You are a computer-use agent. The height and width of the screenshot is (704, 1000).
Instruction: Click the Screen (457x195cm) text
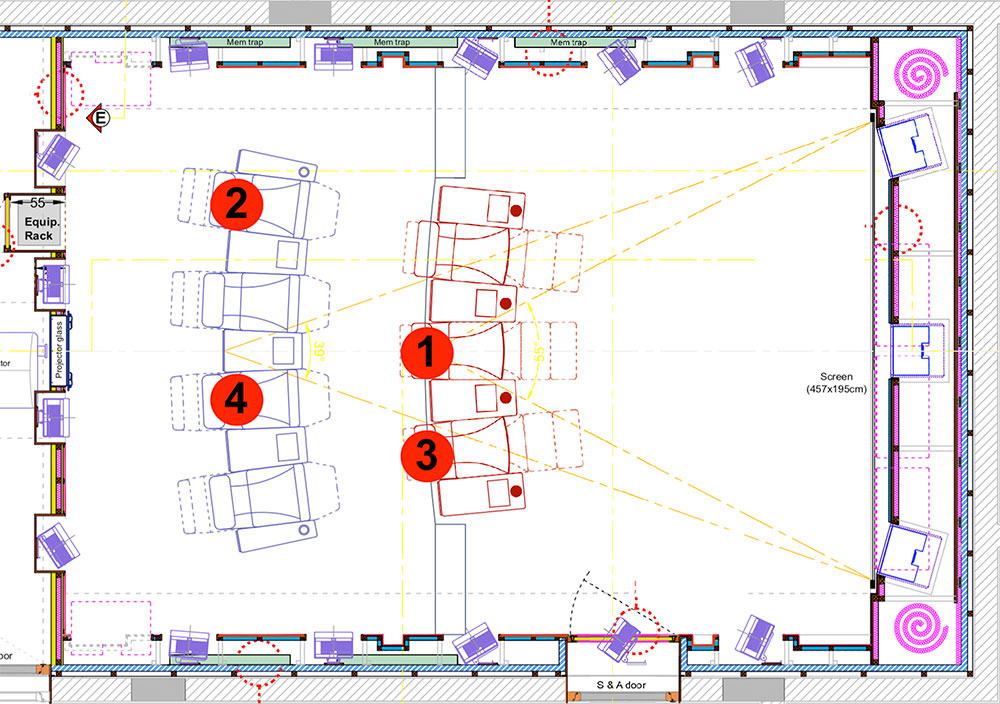[x=836, y=383]
